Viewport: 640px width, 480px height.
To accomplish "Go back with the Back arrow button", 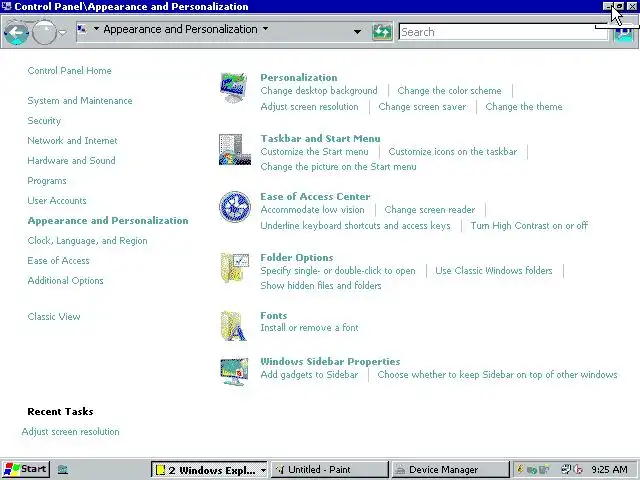I will 16,32.
